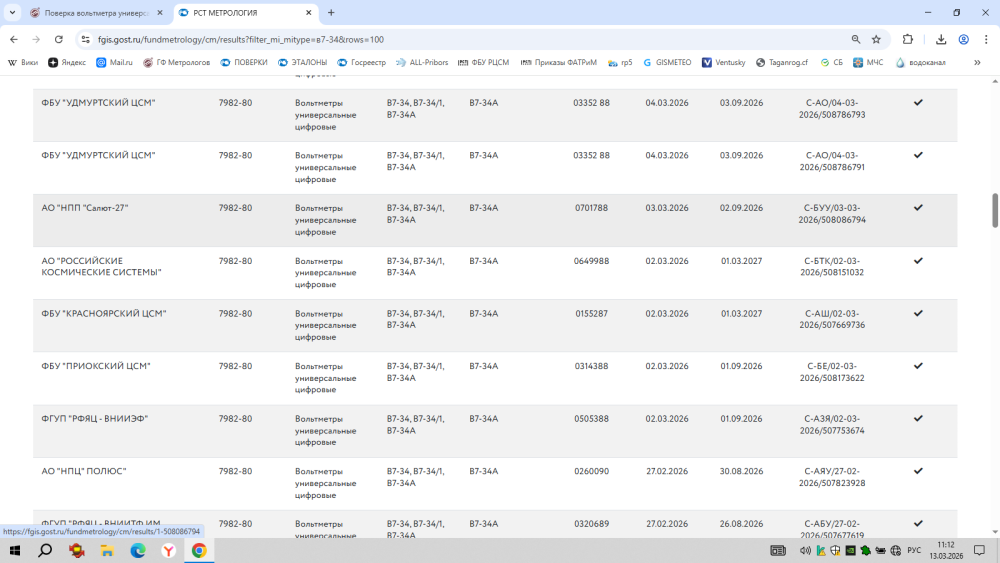Click checkmark in the Красноярский ЦСМ row
The width and height of the screenshot is (1000, 563).
(x=917, y=313)
